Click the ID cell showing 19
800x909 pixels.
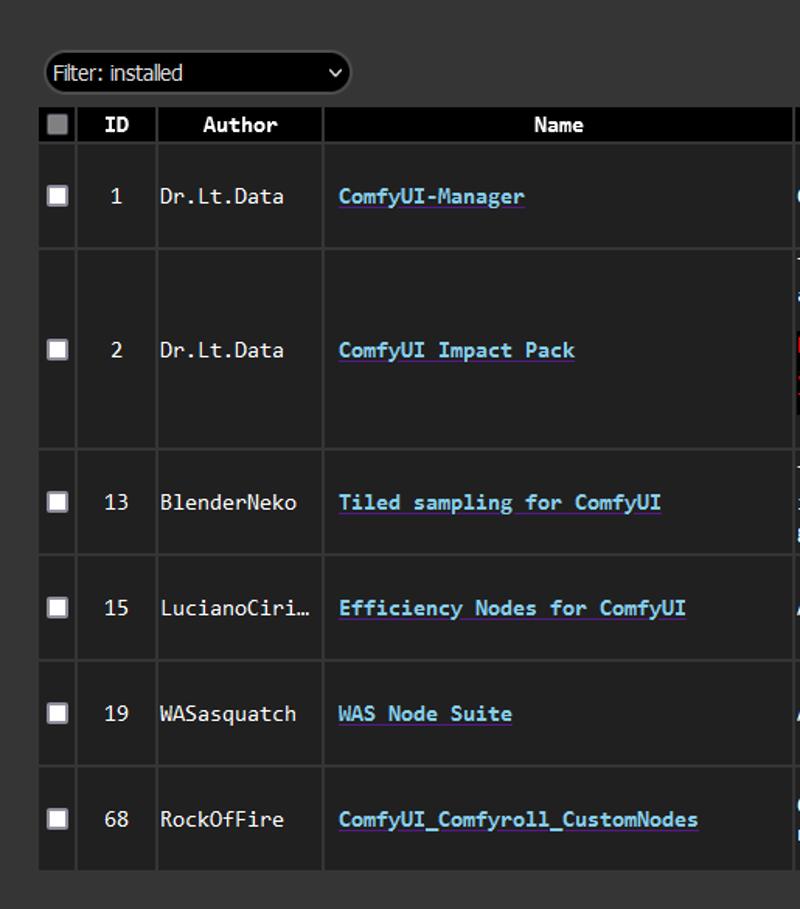coord(117,713)
